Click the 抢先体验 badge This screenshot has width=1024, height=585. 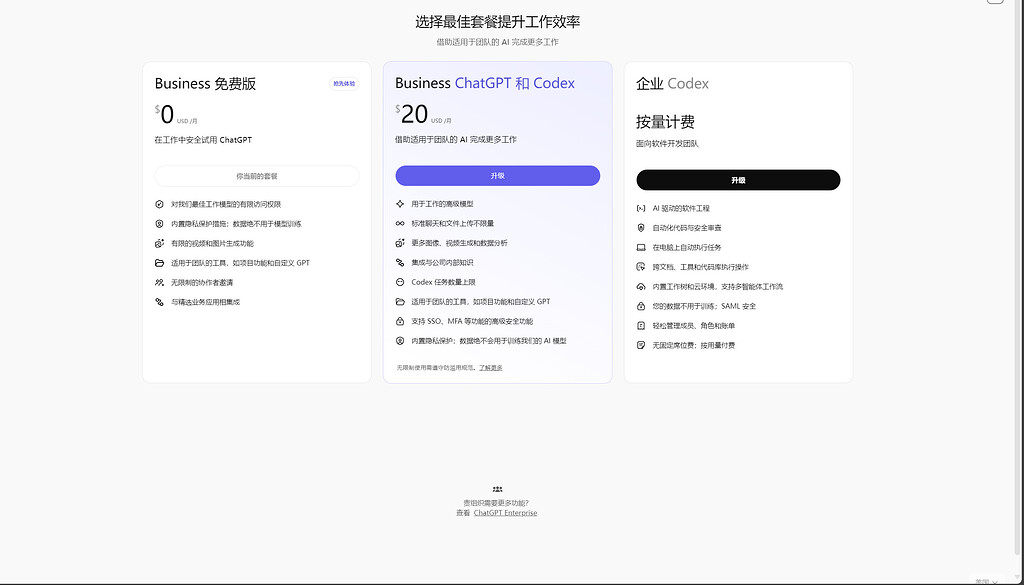[344, 84]
